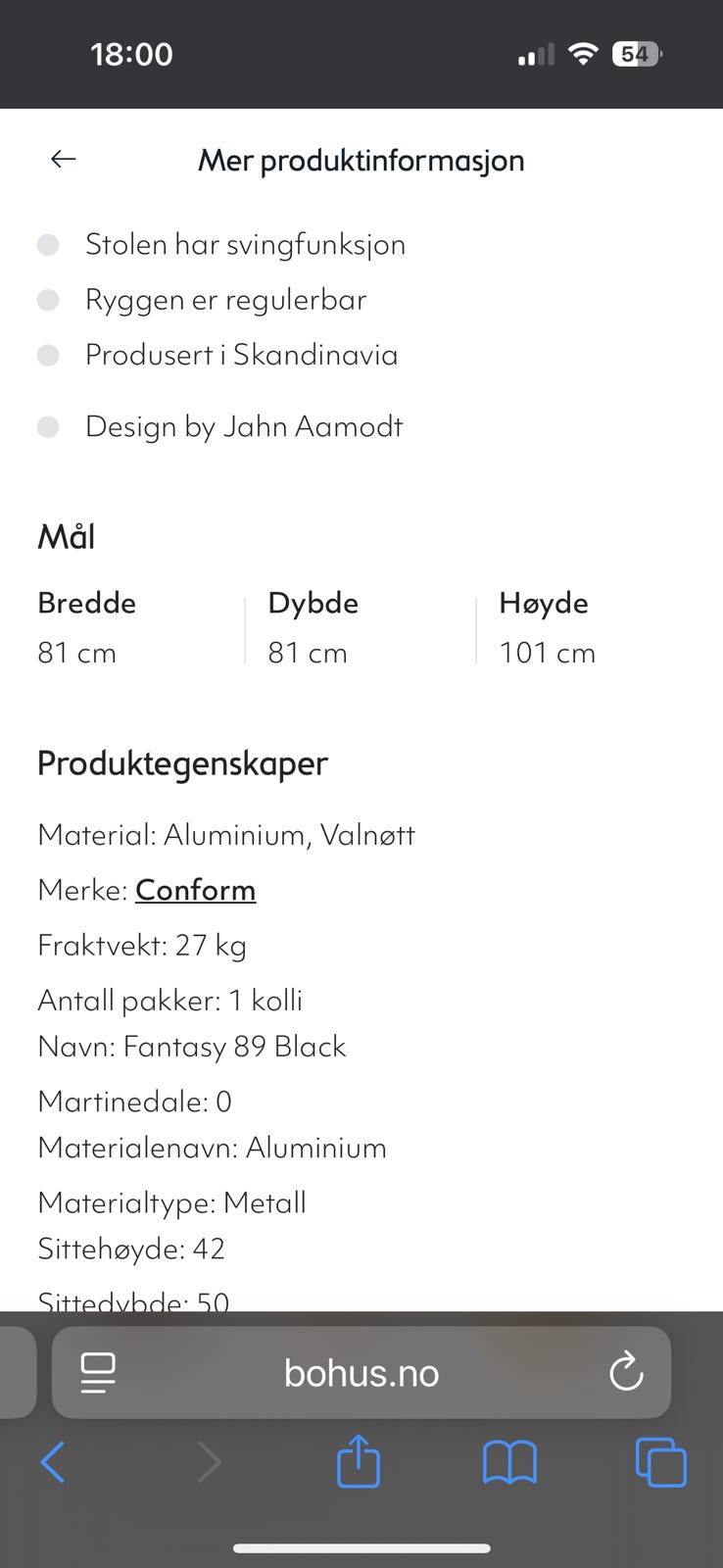
Task: Open the Conform brand link
Action: [195, 890]
